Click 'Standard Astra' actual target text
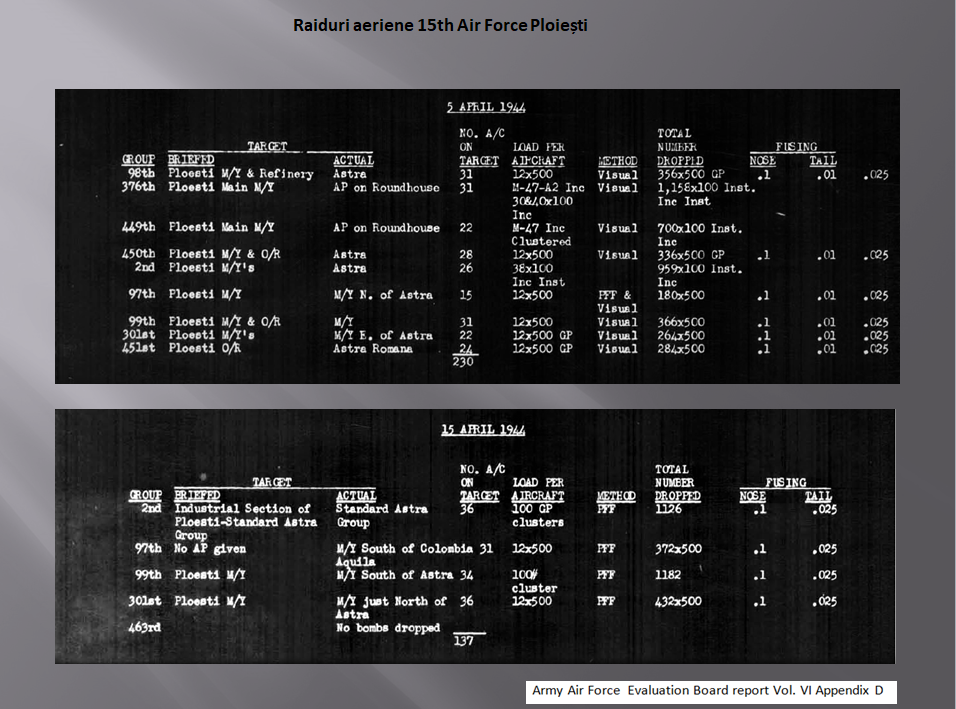956x709 pixels. click(382, 508)
